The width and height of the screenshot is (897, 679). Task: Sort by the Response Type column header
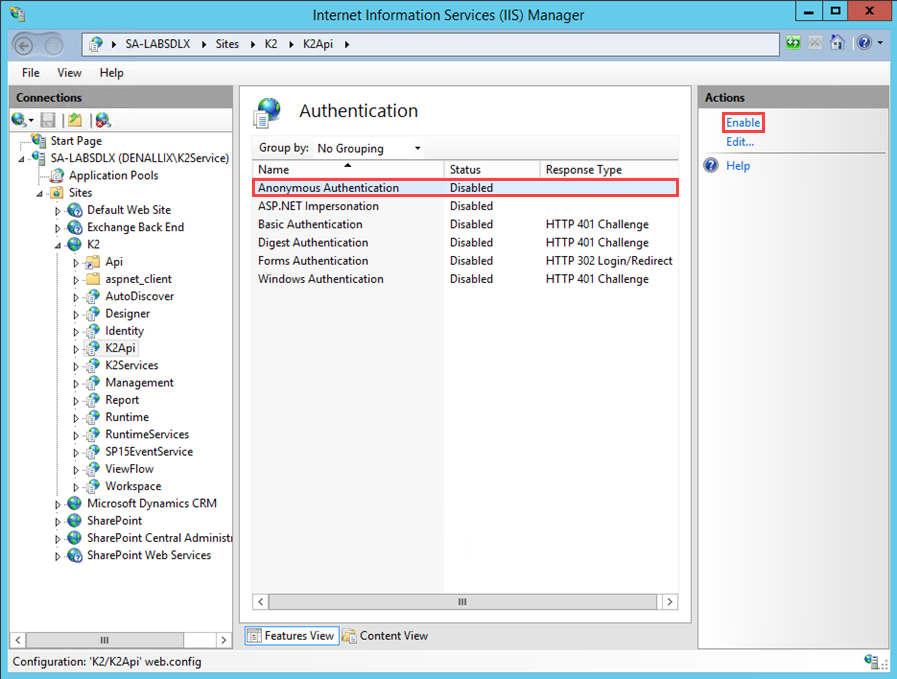tap(609, 169)
